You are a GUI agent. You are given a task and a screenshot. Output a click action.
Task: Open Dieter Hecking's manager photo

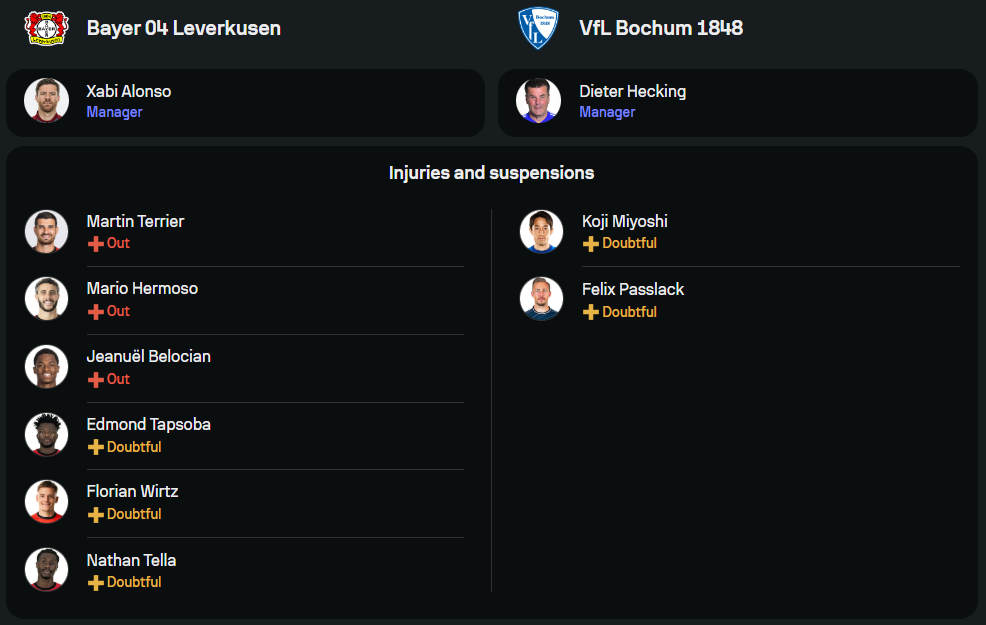click(x=538, y=100)
